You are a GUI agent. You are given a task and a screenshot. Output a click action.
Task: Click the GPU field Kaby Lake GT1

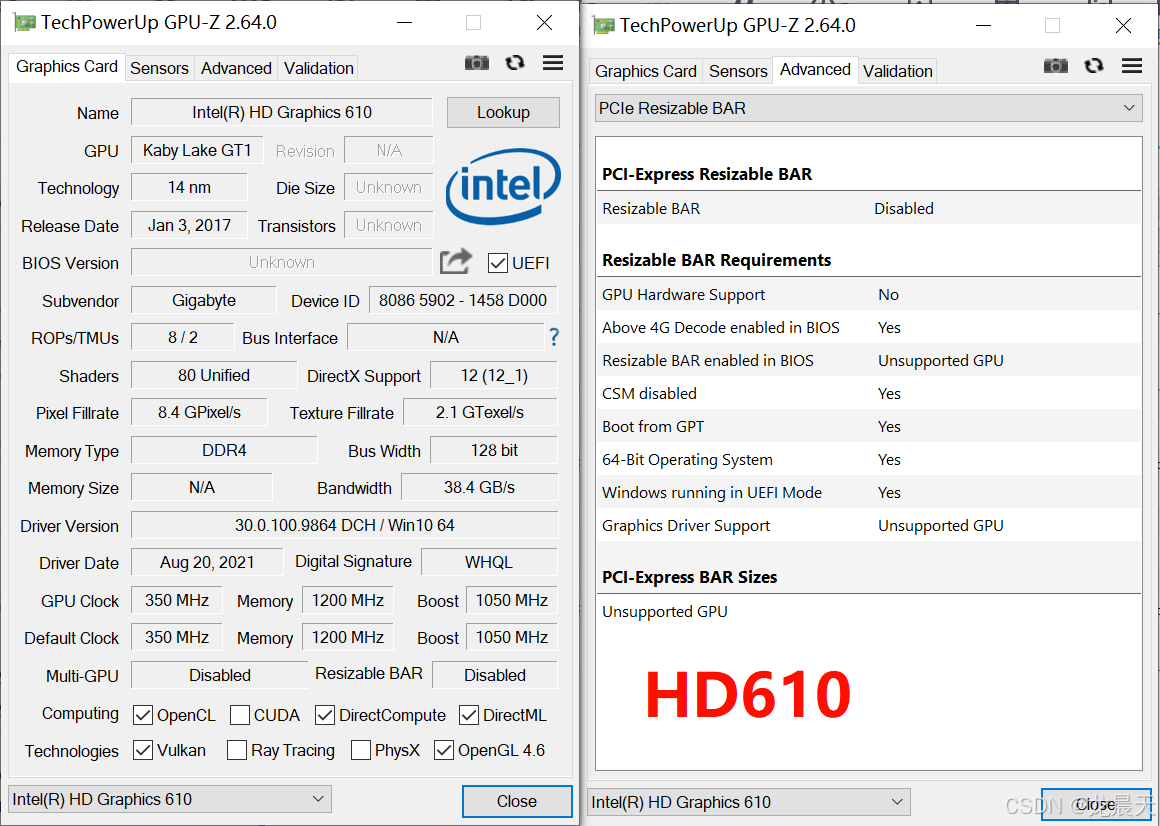coord(198,150)
